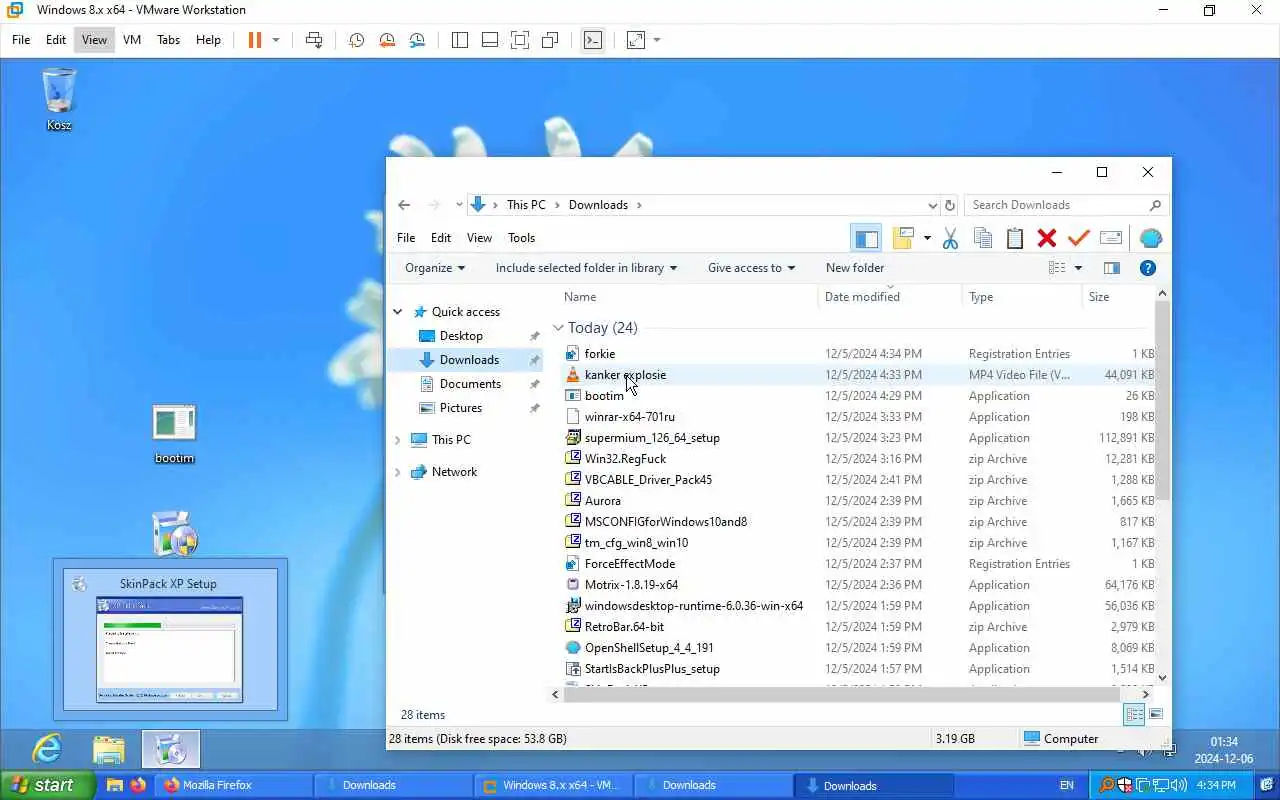This screenshot has height=800, width=1280.
Task: Expand the This PC tree node
Action: (398, 440)
